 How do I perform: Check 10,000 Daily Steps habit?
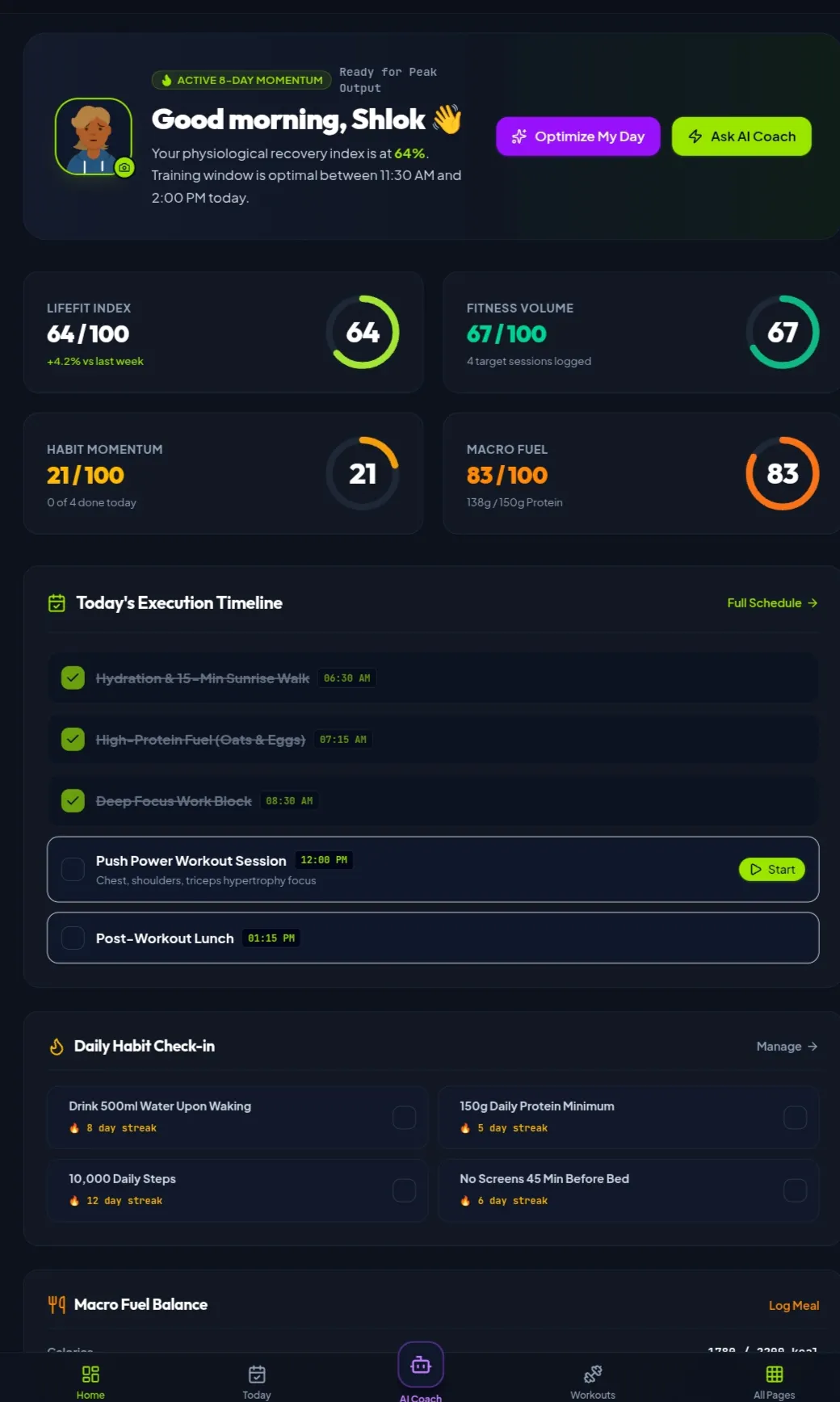pos(404,1190)
